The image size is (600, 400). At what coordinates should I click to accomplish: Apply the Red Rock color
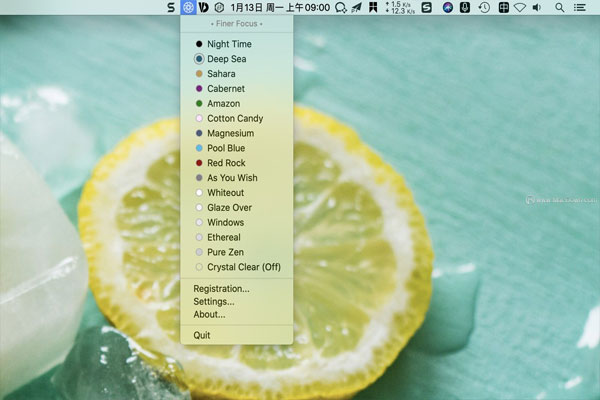coord(226,163)
